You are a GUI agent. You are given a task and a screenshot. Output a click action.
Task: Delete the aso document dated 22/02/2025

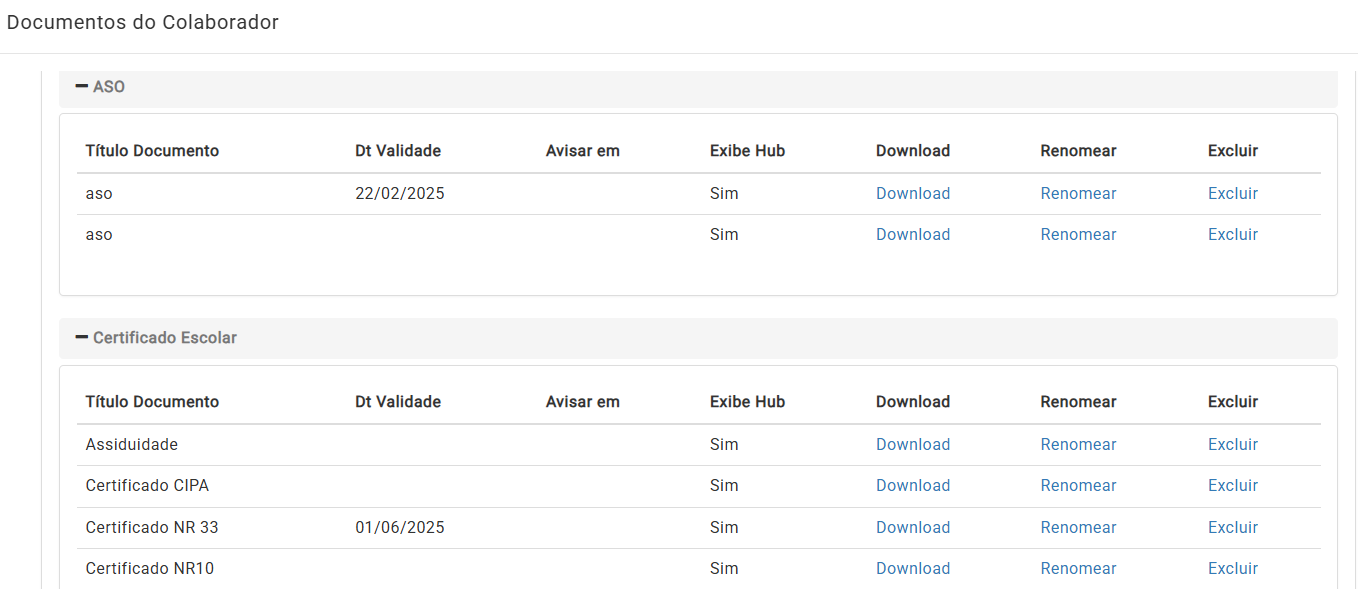(1233, 194)
